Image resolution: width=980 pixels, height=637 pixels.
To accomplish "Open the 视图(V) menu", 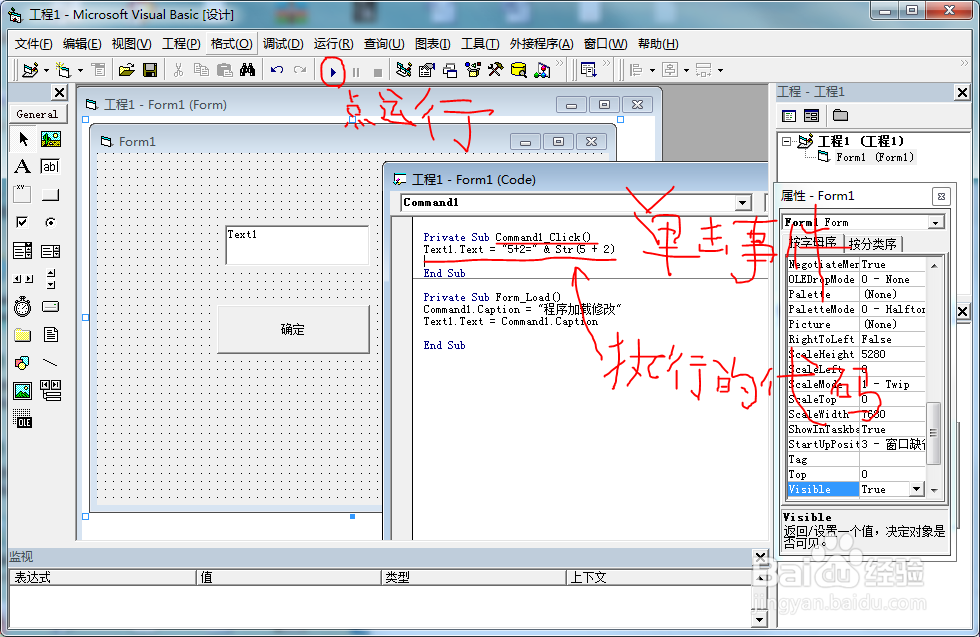I will coord(131,44).
